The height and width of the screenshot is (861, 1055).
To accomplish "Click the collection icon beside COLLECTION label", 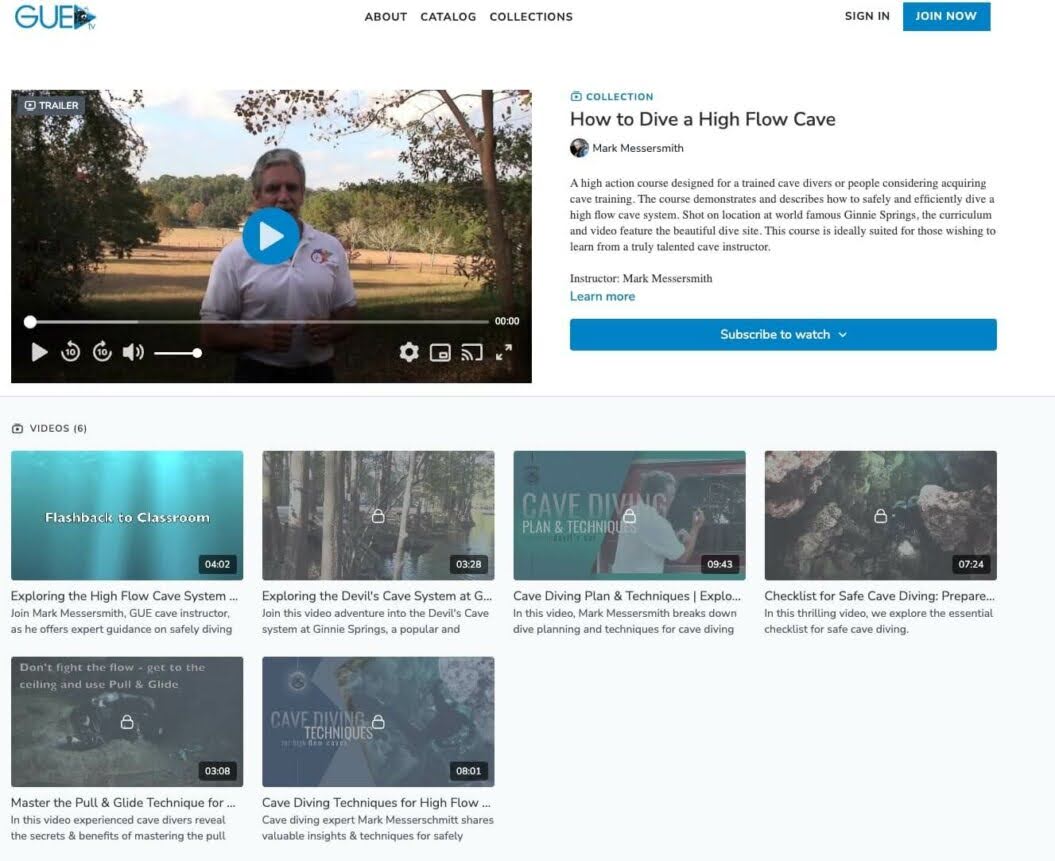I will [x=576, y=96].
